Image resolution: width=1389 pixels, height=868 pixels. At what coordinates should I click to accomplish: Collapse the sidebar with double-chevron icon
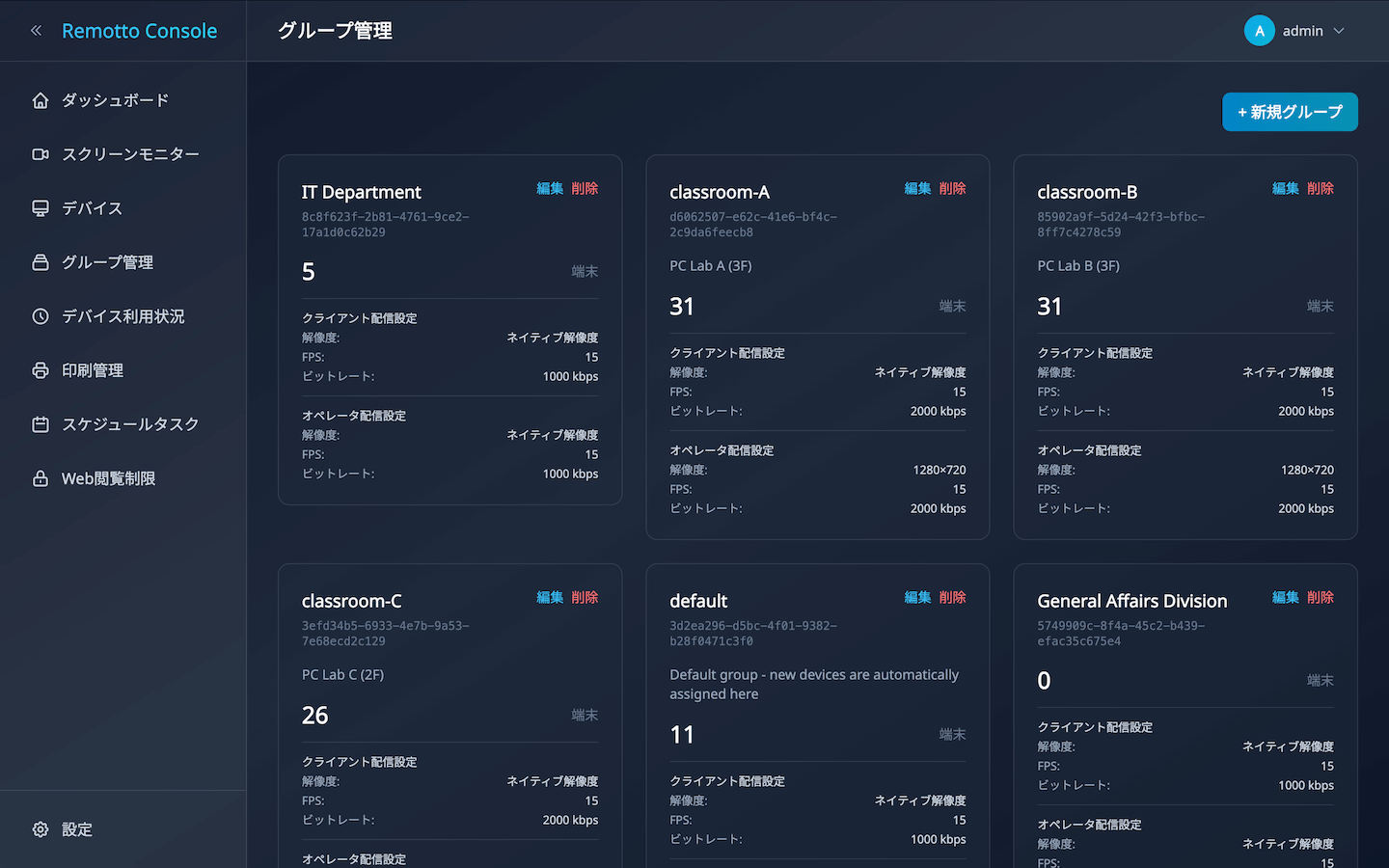37,31
